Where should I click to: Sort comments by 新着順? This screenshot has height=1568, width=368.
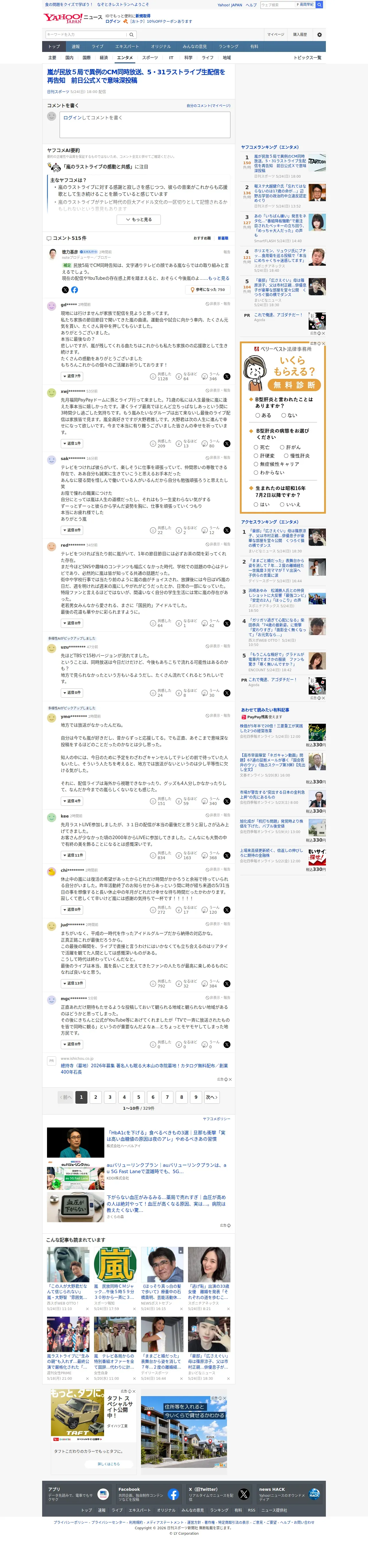223,238
